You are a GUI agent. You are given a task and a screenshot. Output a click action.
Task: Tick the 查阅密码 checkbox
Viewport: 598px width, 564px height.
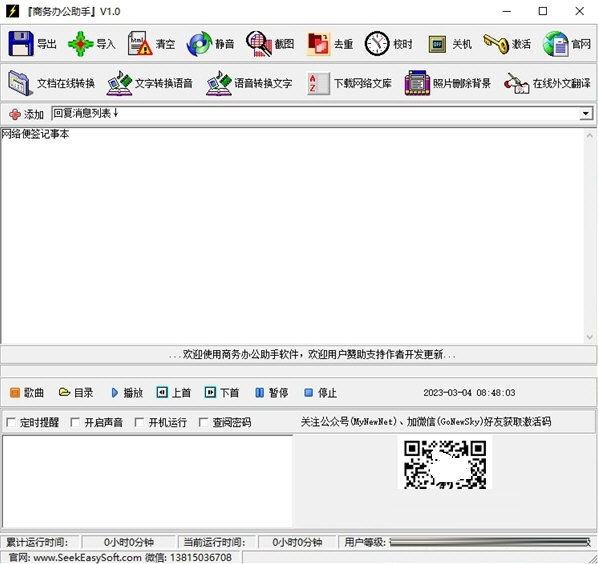point(203,422)
